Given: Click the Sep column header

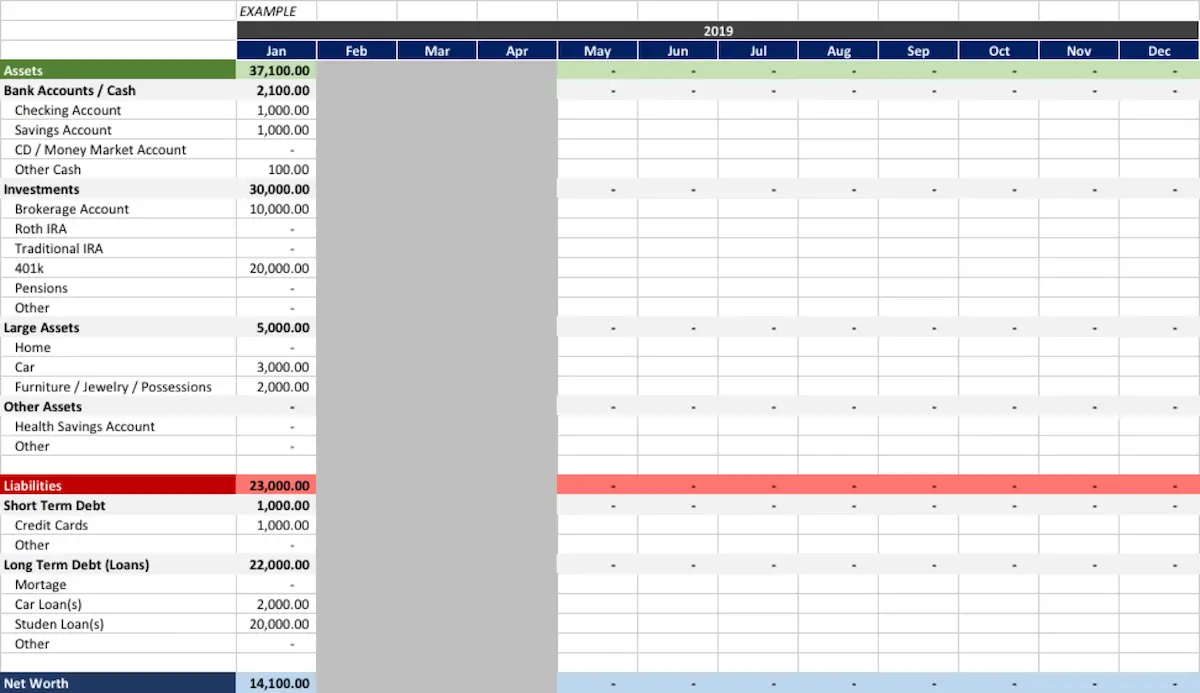Looking at the screenshot, I should point(918,51).
